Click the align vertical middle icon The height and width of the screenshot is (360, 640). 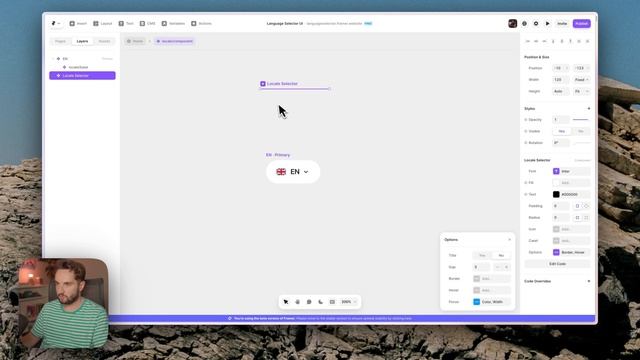[x=562, y=41]
